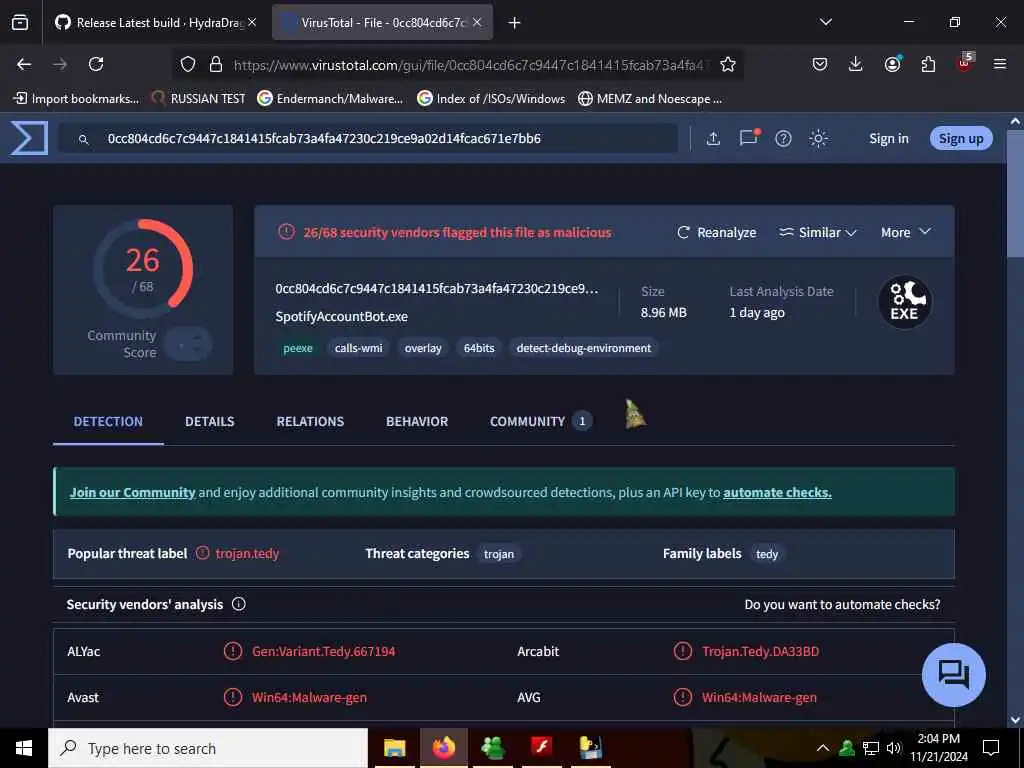The height and width of the screenshot is (768, 1024).
Task: Open the extensions puzzle icon
Action: (x=928, y=64)
